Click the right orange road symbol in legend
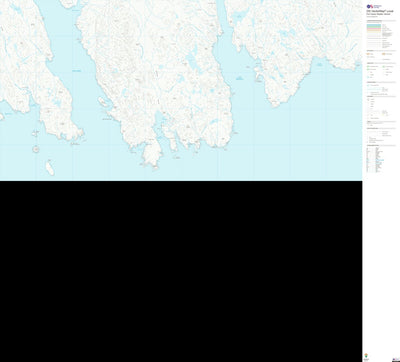The image size is (400, 362). coord(384,54)
